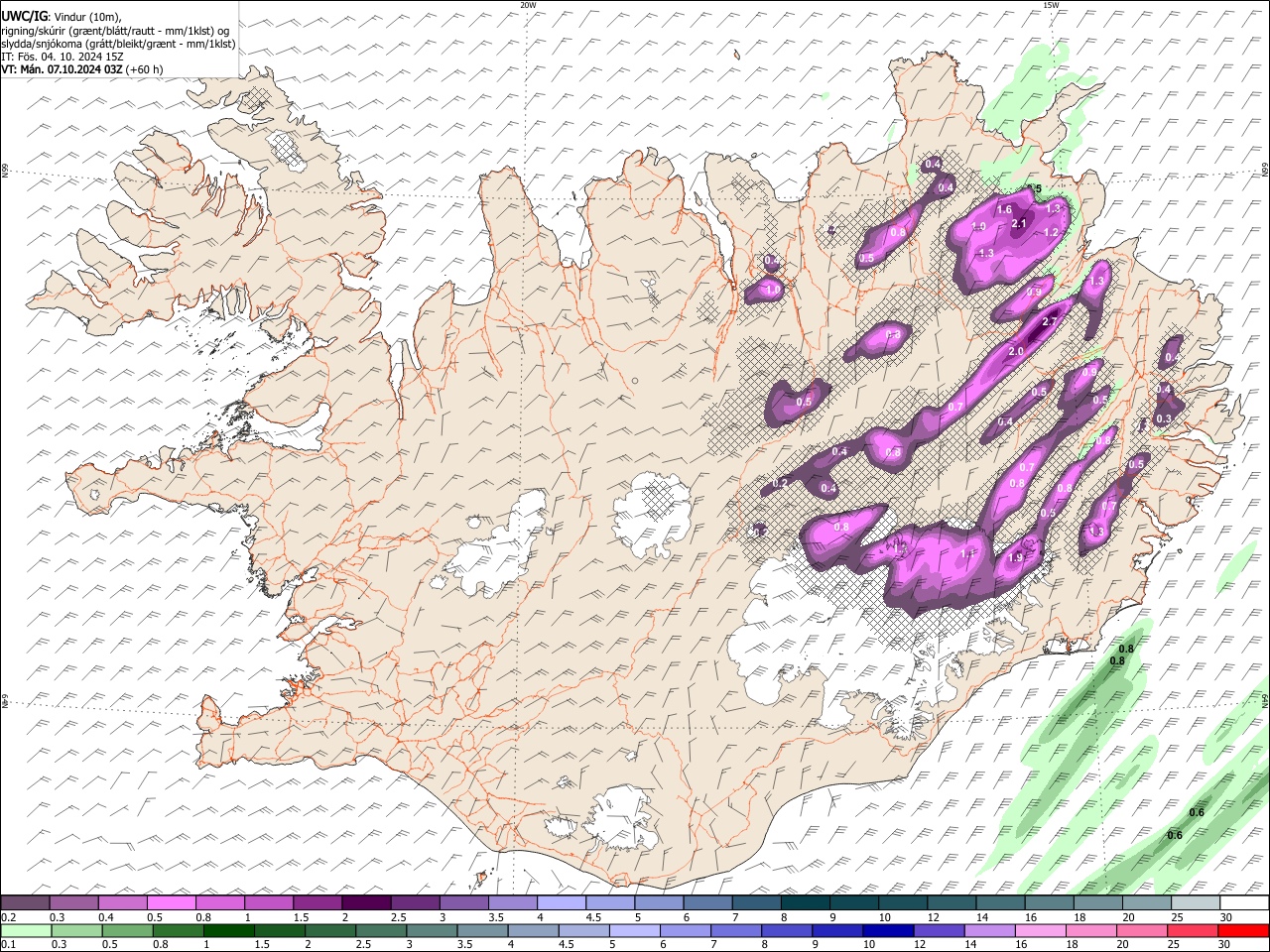Click the light lavender 4 to 4.5 snow legend swatch
The image size is (1270, 952).
561,902
